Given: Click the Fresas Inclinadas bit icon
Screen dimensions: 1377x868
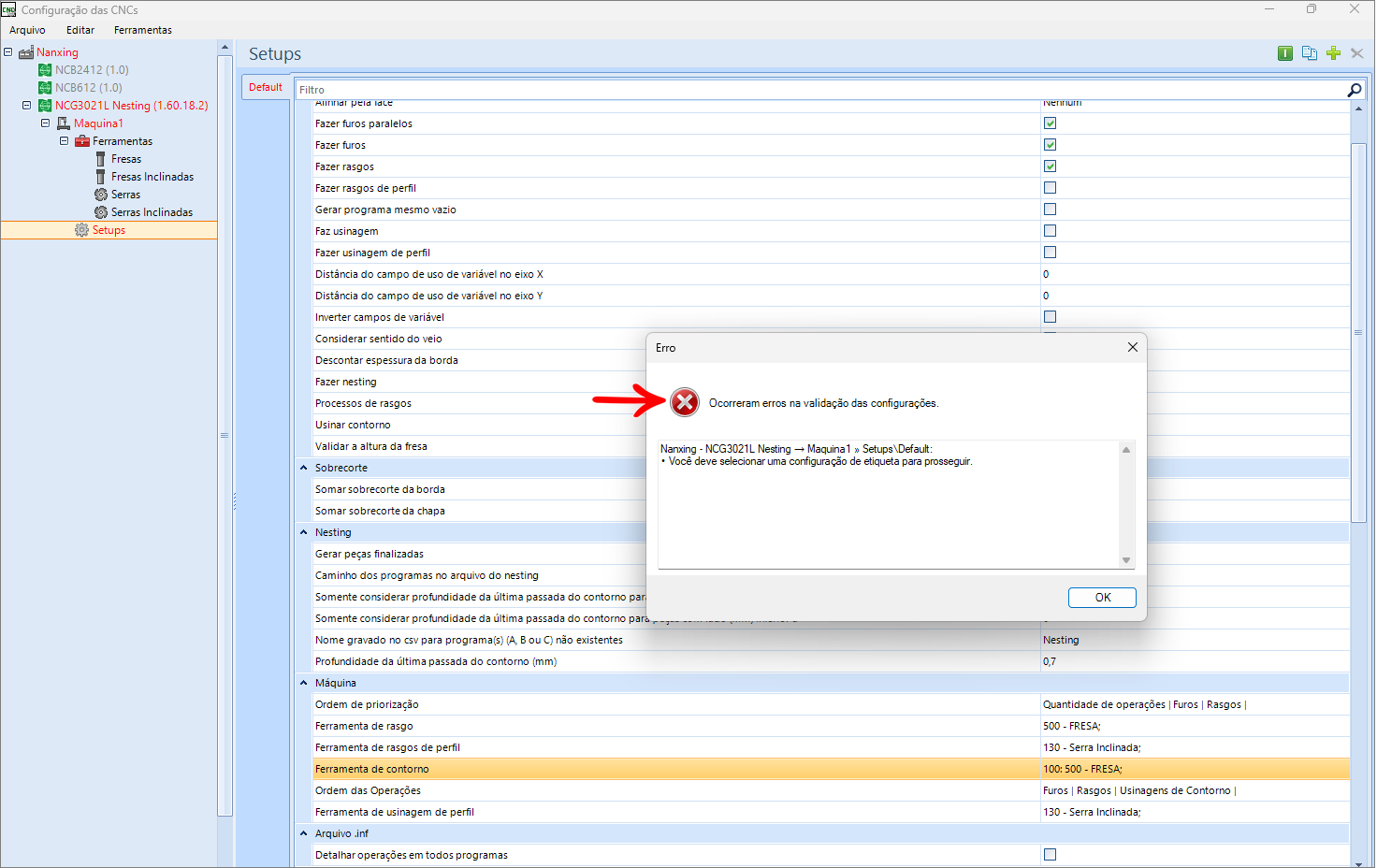Looking at the screenshot, I should pyautogui.click(x=101, y=177).
